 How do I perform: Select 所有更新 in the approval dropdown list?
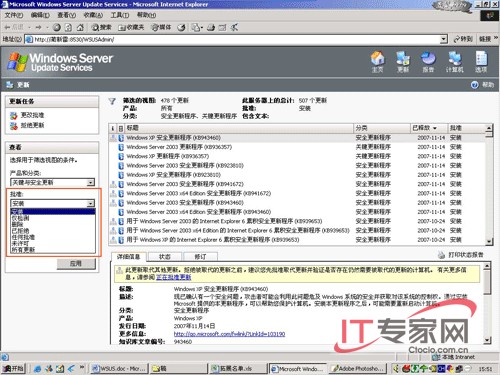pyautogui.click(x=53, y=250)
